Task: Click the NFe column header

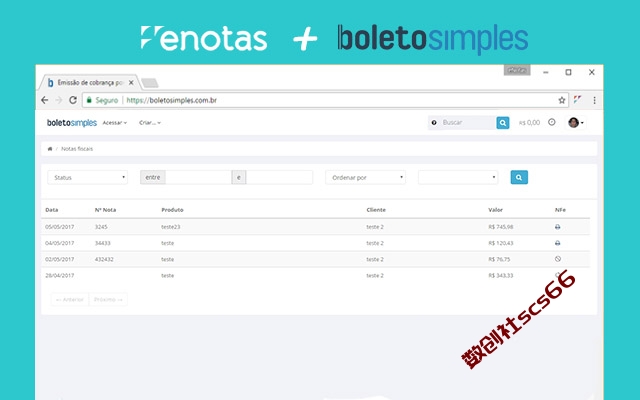Action: tap(560, 210)
